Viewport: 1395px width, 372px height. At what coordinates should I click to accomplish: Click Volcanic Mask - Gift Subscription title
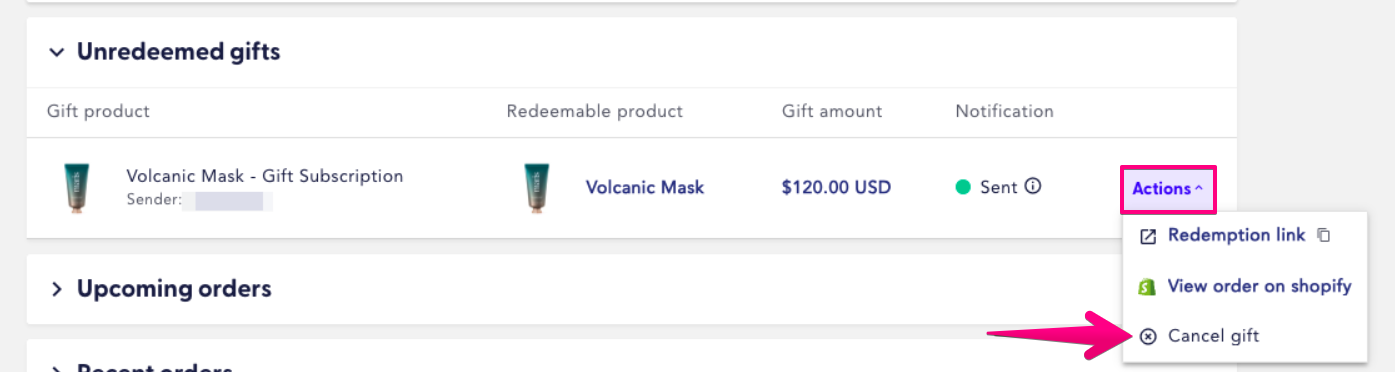[x=265, y=176]
